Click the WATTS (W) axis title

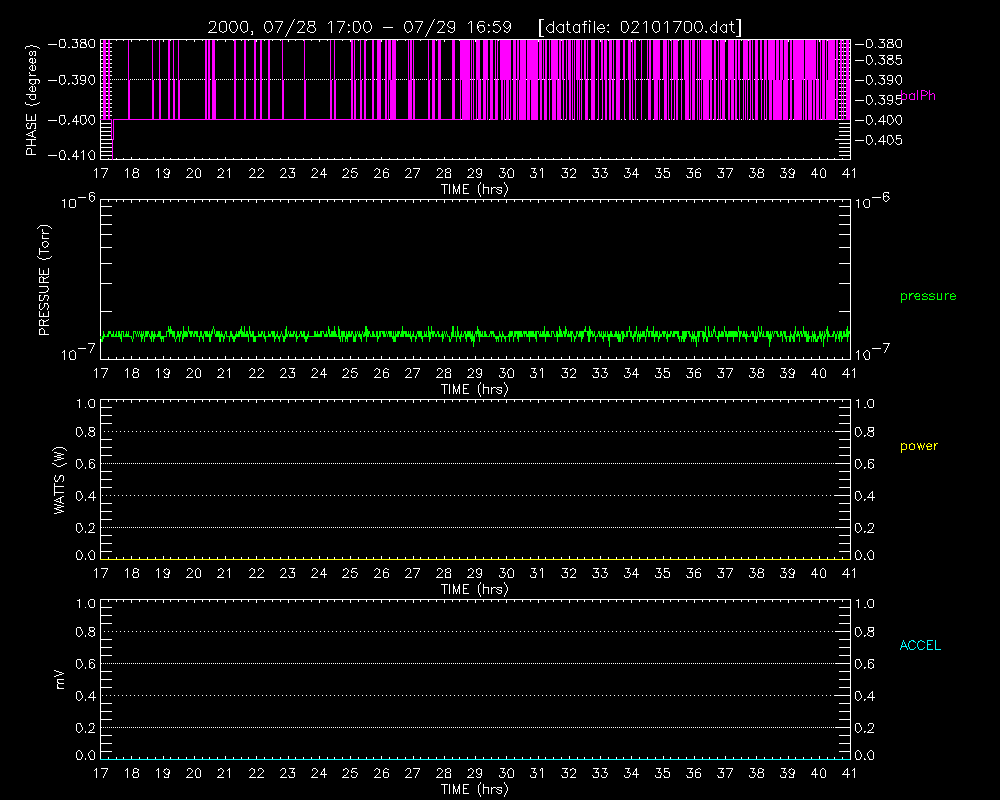[x=59, y=480]
